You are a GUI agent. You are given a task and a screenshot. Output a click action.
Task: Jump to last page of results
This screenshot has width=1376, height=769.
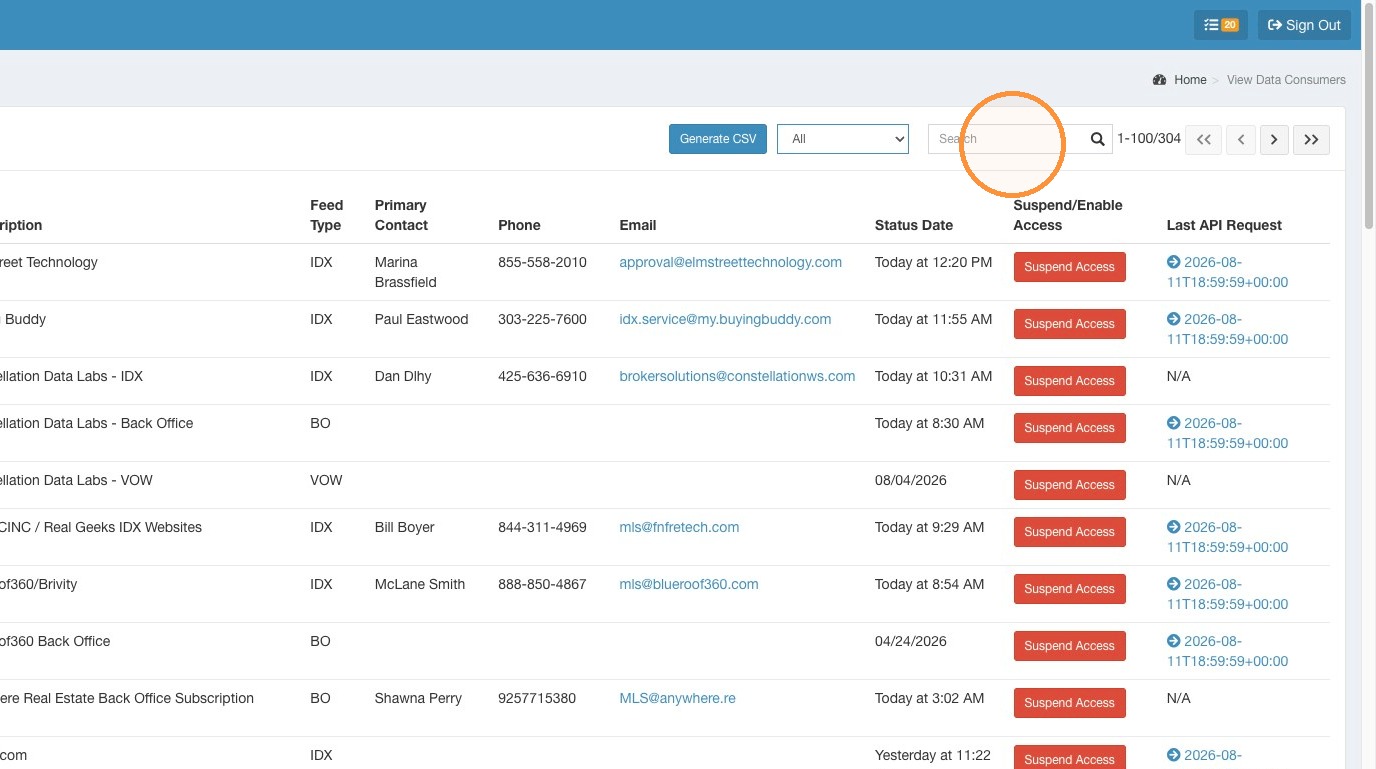1311,139
